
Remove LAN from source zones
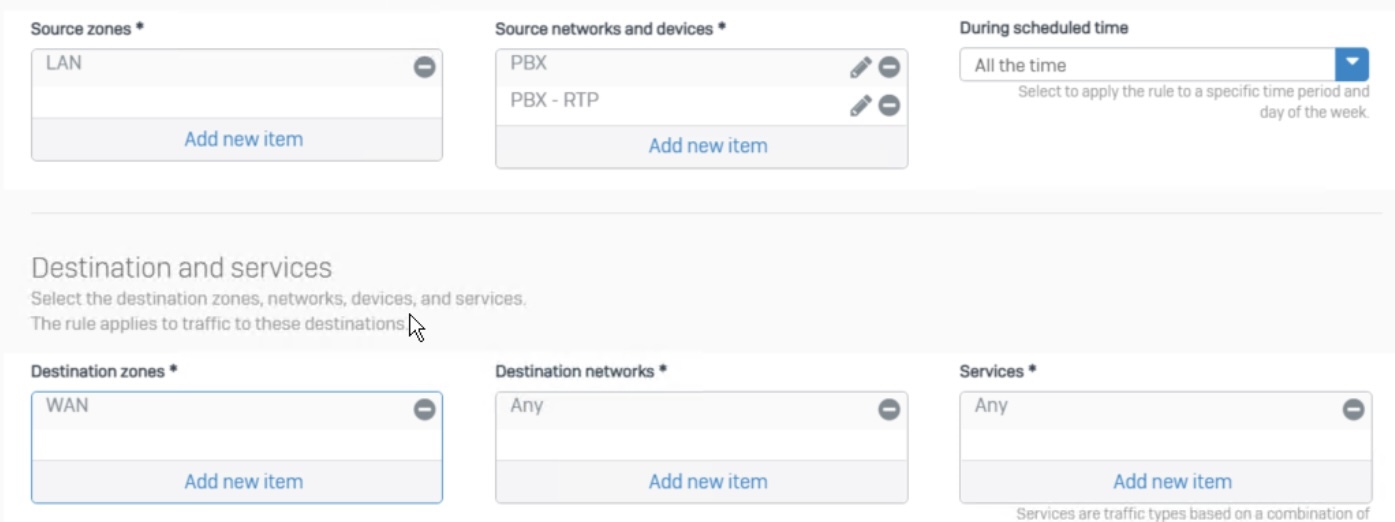(425, 67)
